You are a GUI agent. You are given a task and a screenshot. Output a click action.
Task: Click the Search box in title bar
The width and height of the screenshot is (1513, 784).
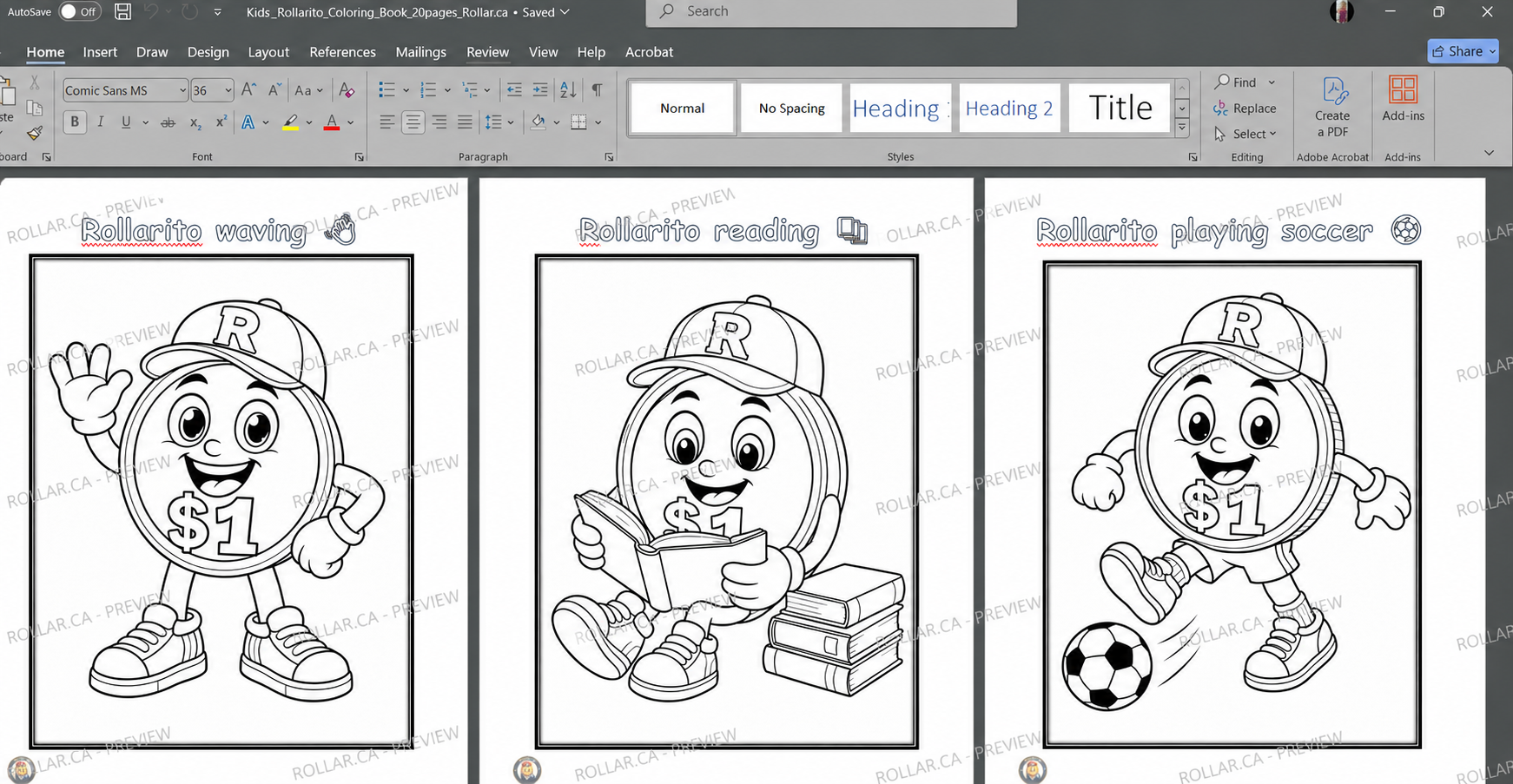click(x=831, y=12)
